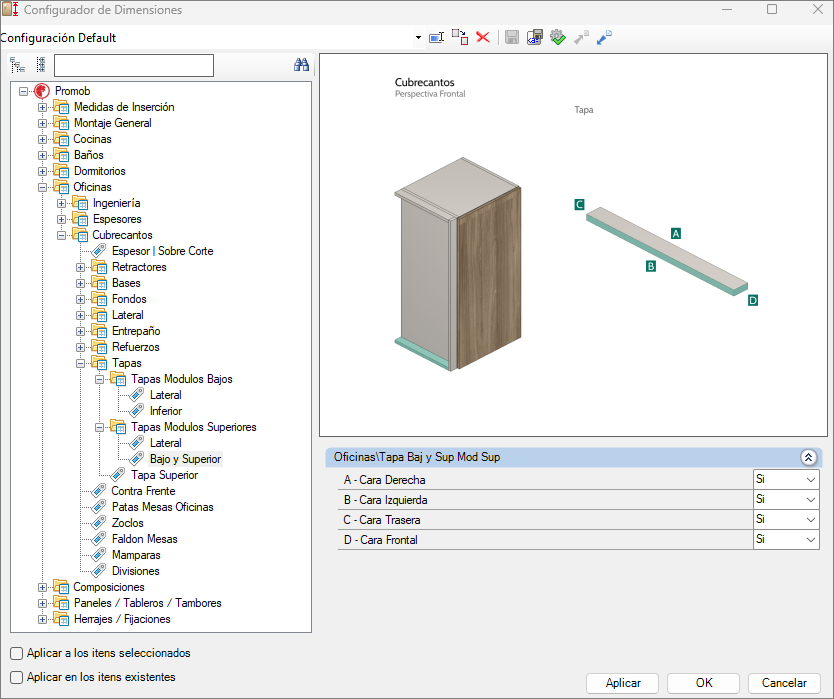Click the binoculars search icon
834x699 pixels.
pos(301,66)
